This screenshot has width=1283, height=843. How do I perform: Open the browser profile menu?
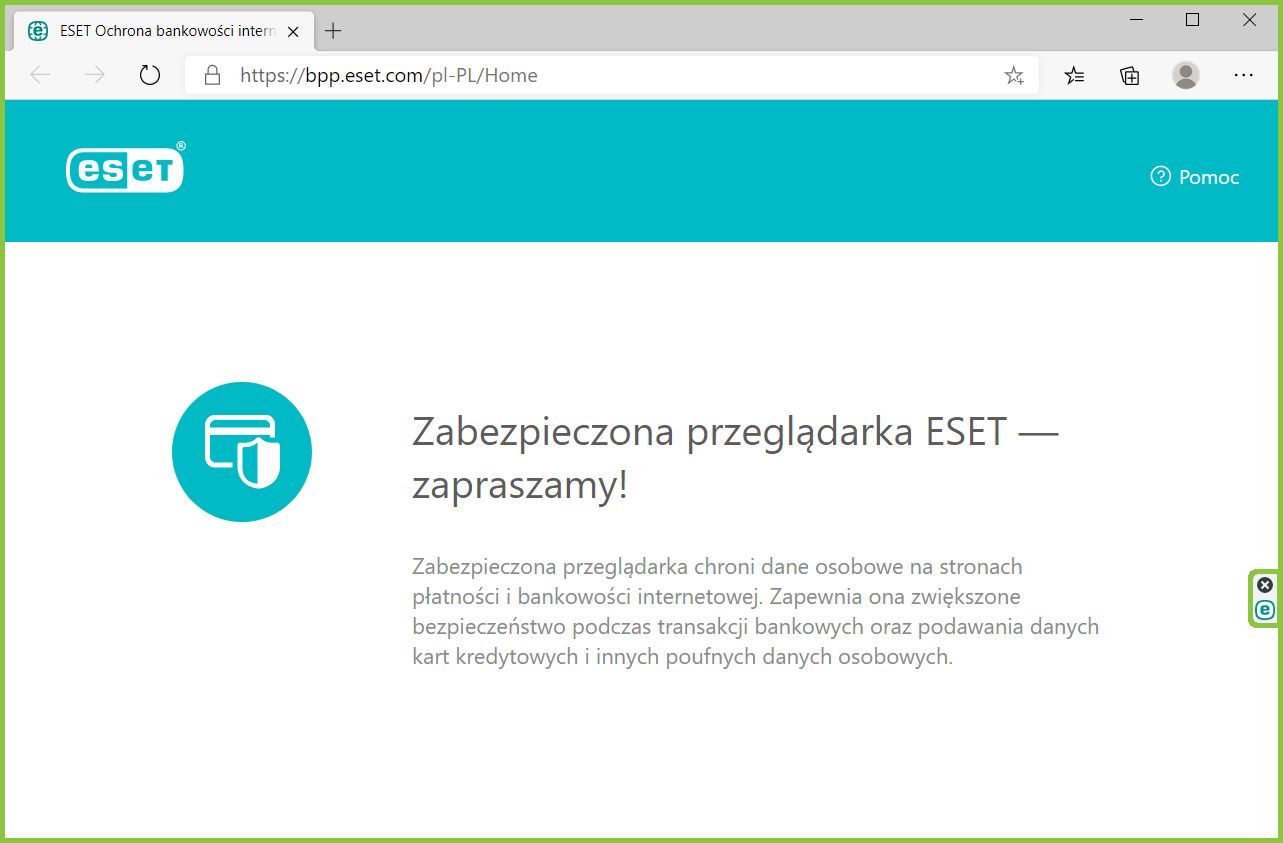click(1186, 75)
